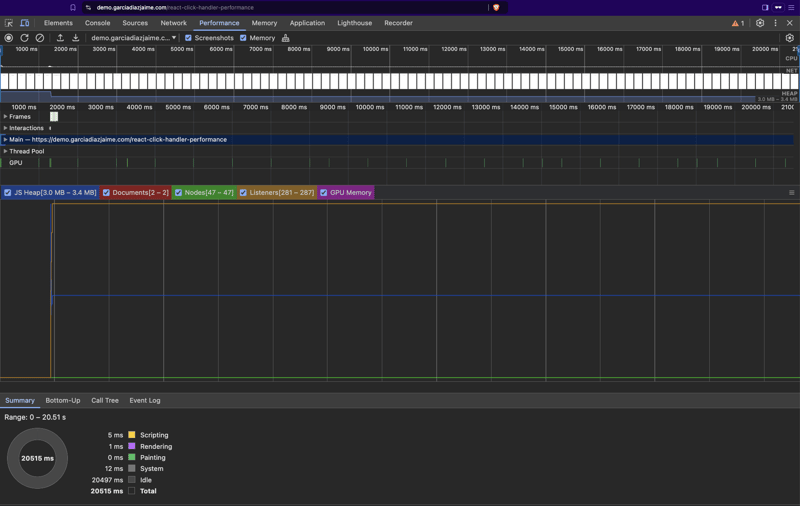Click the purple Rendering color swatch
Screen dimensions: 800x506
click(x=132, y=446)
